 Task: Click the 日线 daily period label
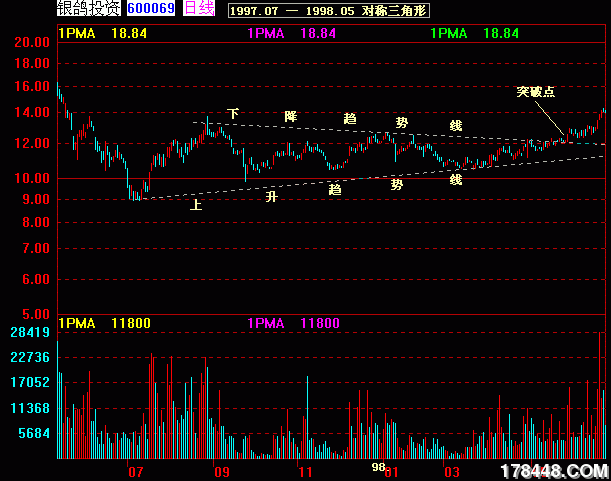tap(199, 9)
